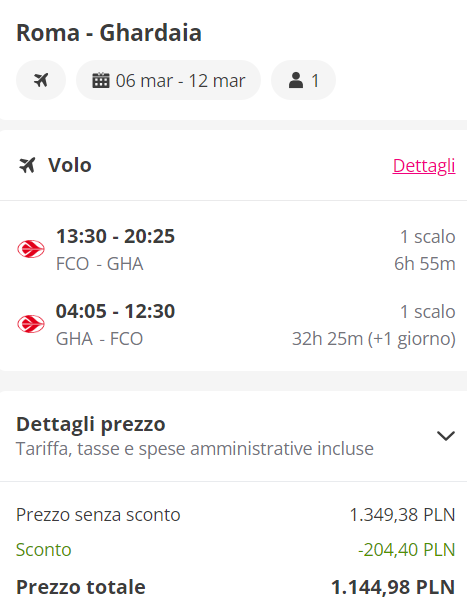Click the airline logo for GHA - FCO flight
This screenshot has height=606, width=467.
pyautogui.click(x=31, y=324)
